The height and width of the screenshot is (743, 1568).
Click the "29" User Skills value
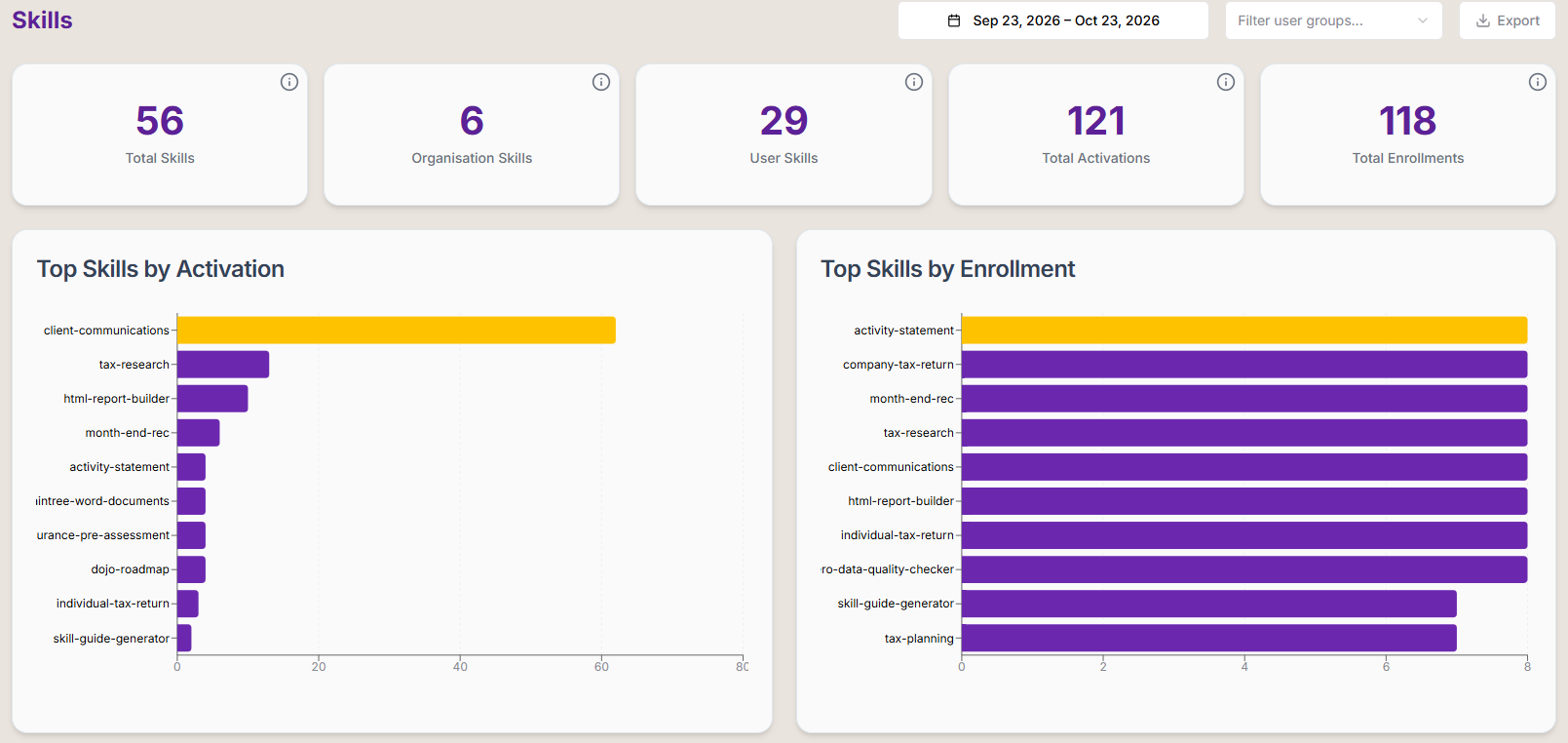[784, 121]
